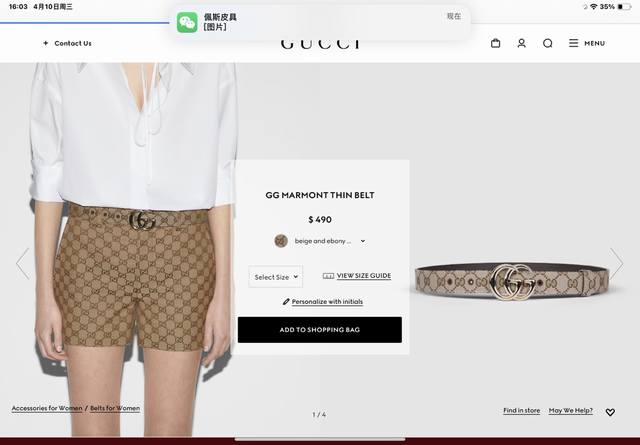Open the Select Size dropdown
640x445 pixels.
tap(276, 277)
